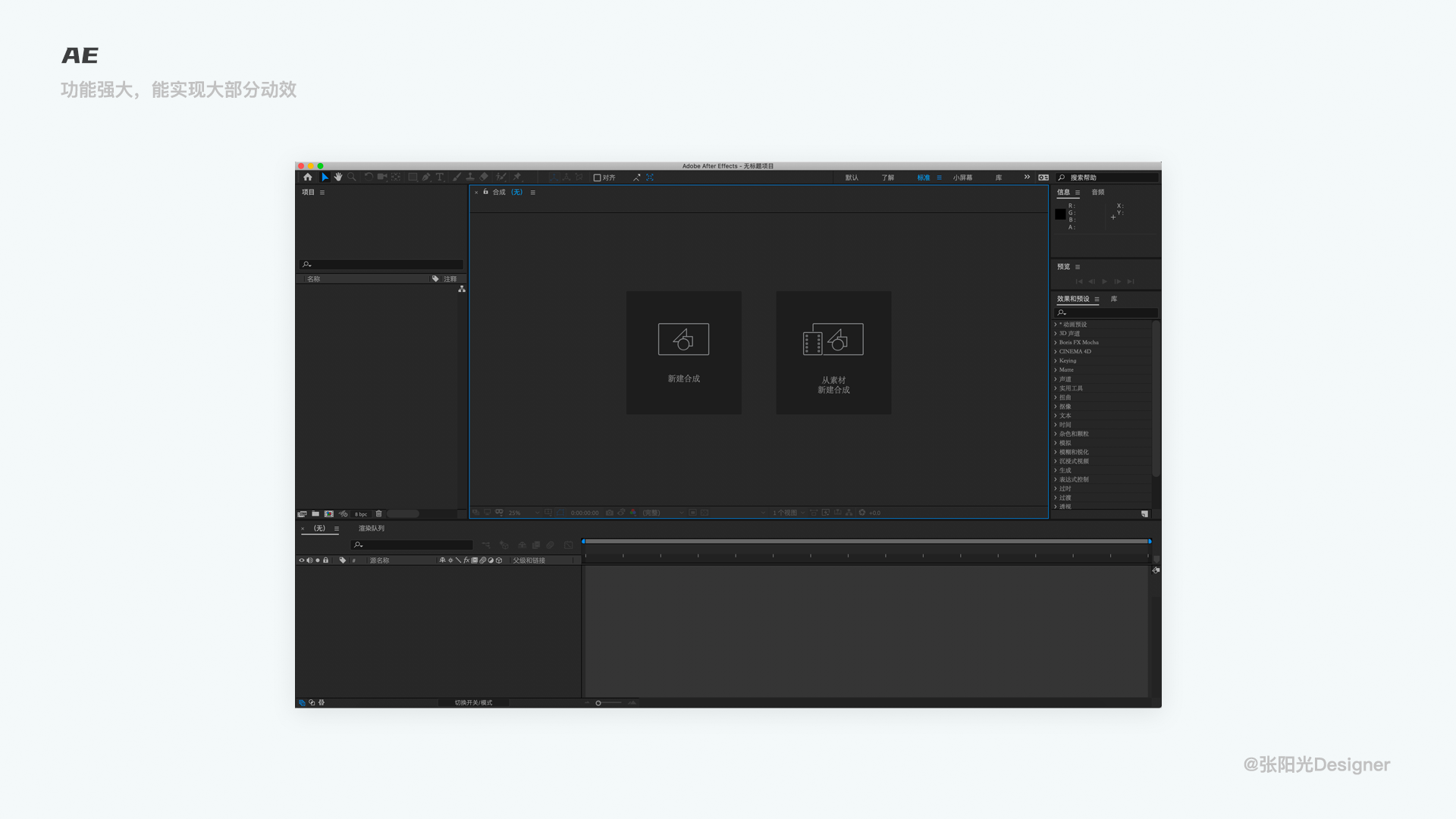Viewport: 1456px width, 819px height.
Task: Click the 新建合成 new composition button
Action: coord(683,353)
